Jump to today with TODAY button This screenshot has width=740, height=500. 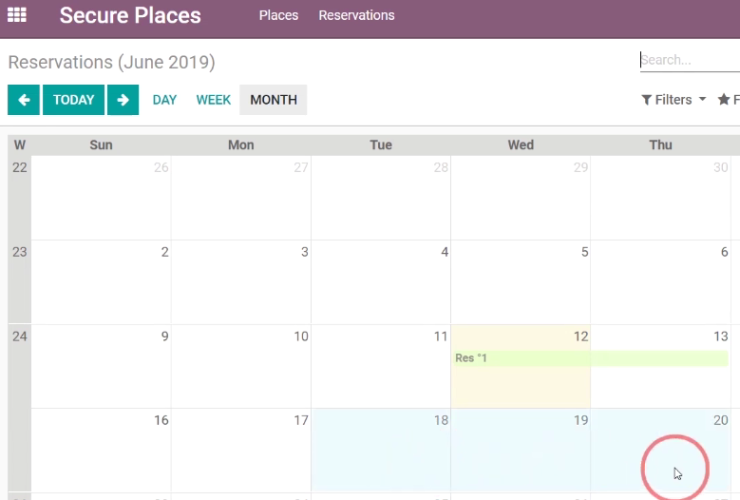[x=74, y=100]
